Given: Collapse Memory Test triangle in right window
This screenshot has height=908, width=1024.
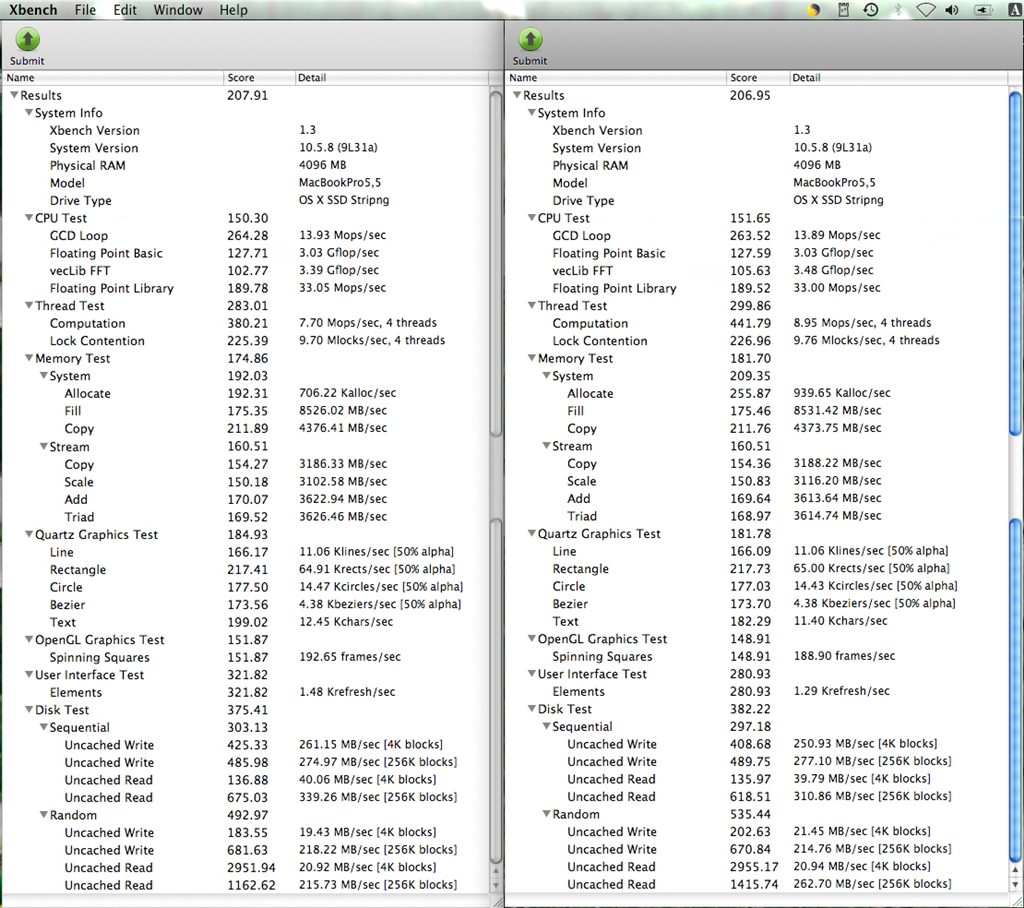Looking at the screenshot, I should [x=531, y=358].
